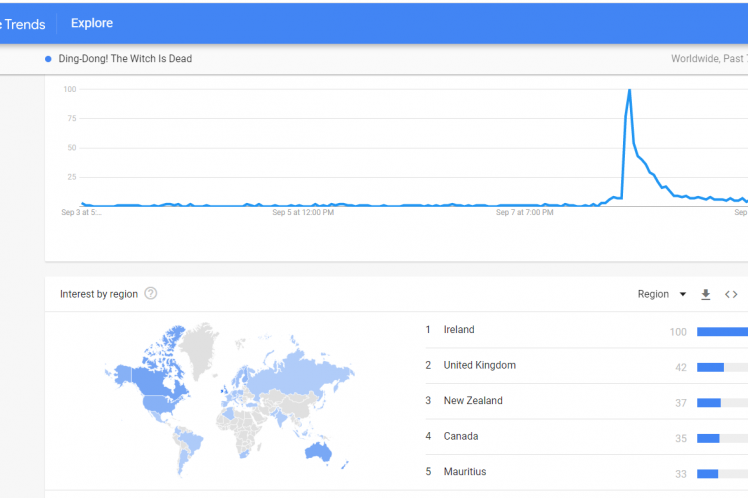
Task: Select Ireland in the region ranking
Action: (x=459, y=330)
